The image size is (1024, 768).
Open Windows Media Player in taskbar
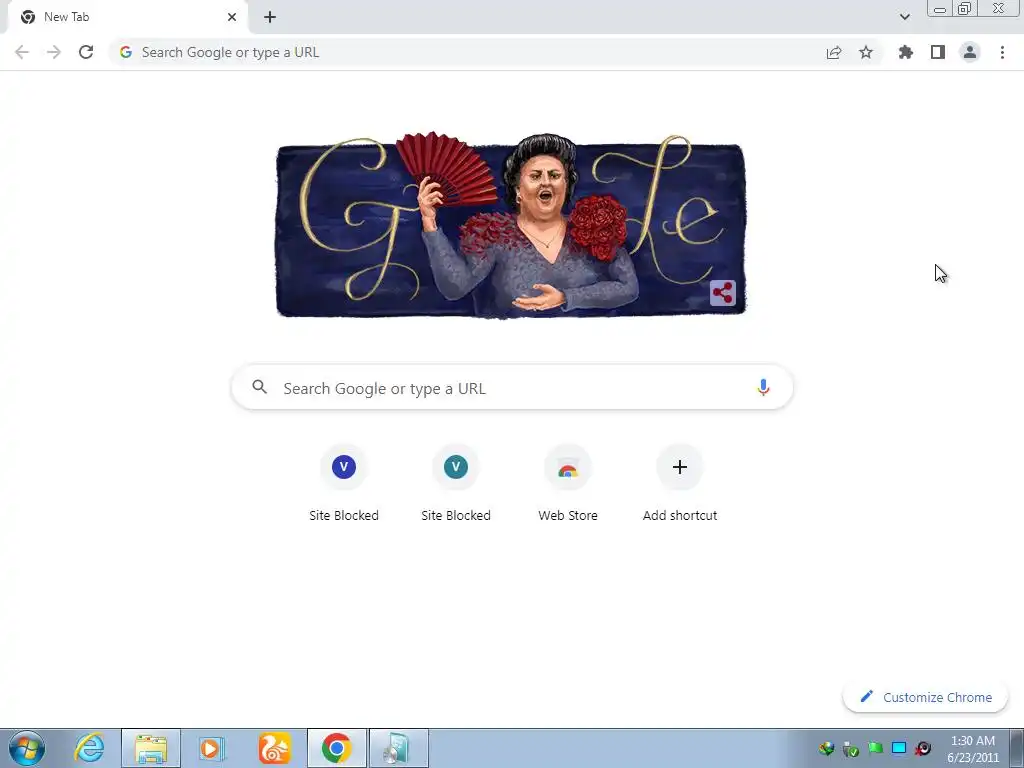tap(212, 748)
